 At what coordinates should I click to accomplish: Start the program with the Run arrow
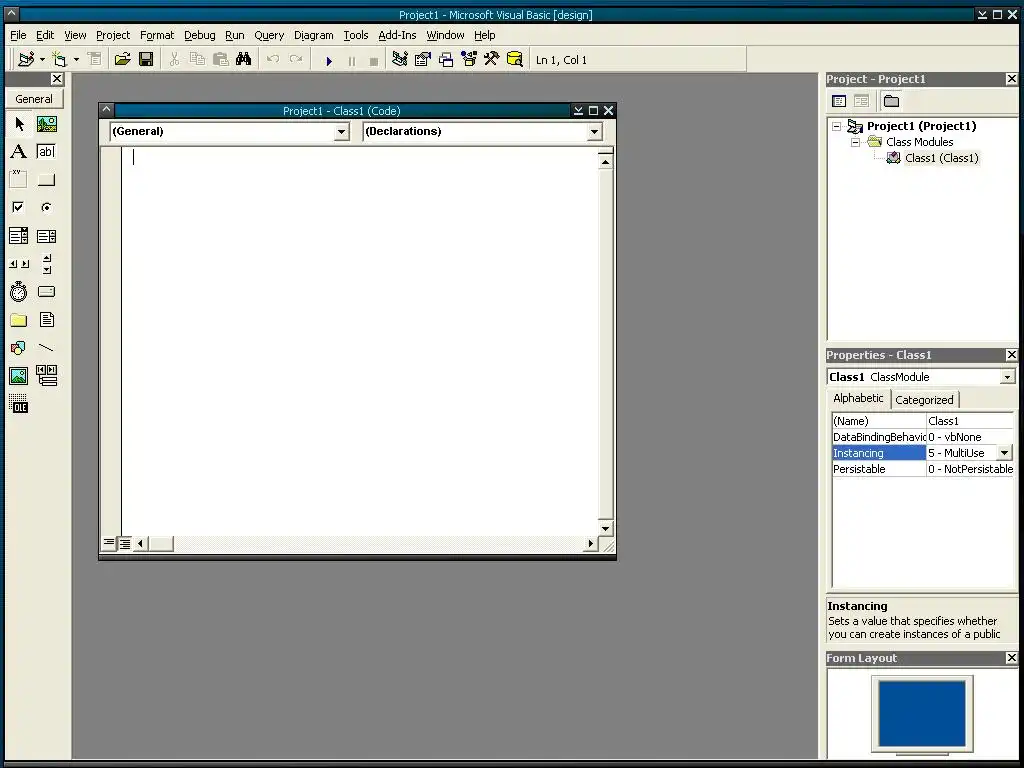pos(329,61)
